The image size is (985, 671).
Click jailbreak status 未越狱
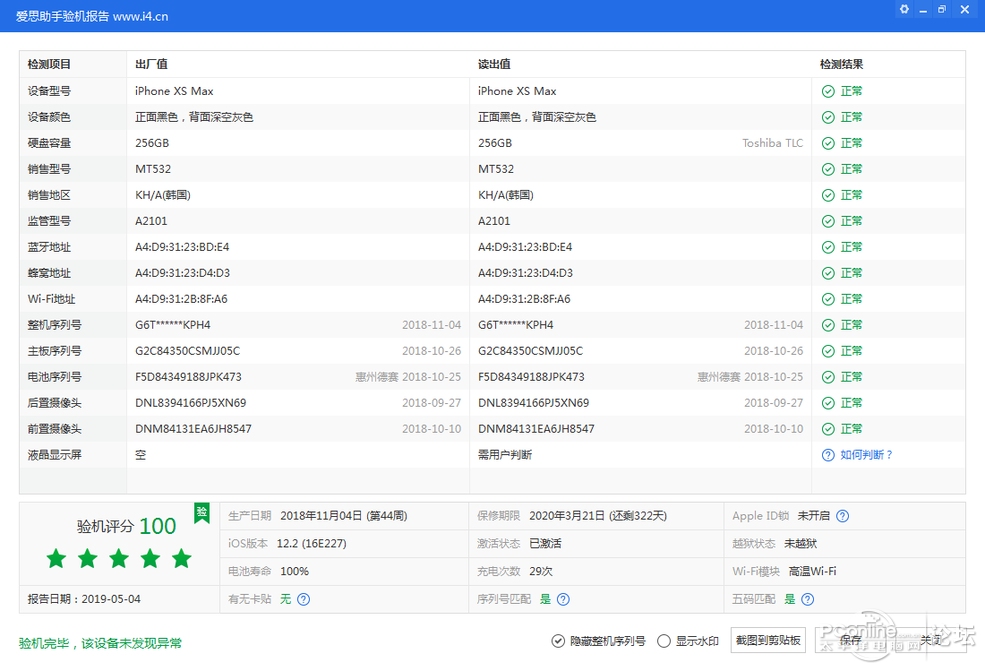pyautogui.click(x=800, y=543)
